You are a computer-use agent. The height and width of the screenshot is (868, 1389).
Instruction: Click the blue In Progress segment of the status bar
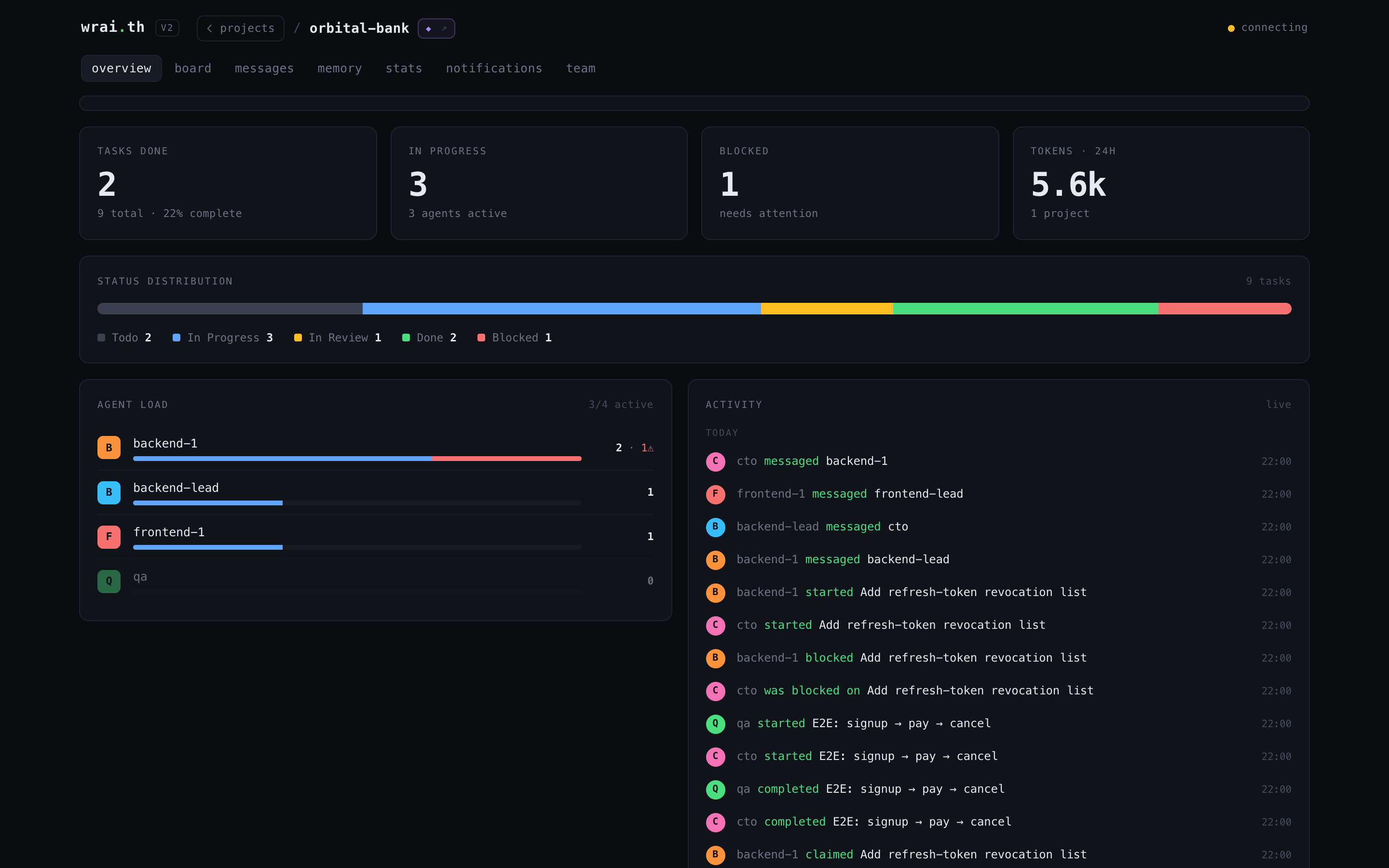point(561,309)
